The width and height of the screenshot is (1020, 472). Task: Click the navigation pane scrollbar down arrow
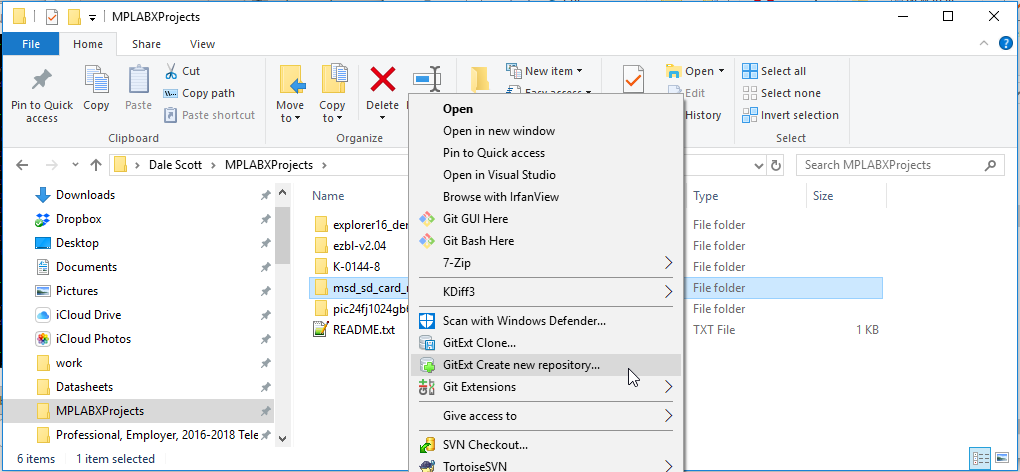(282, 438)
